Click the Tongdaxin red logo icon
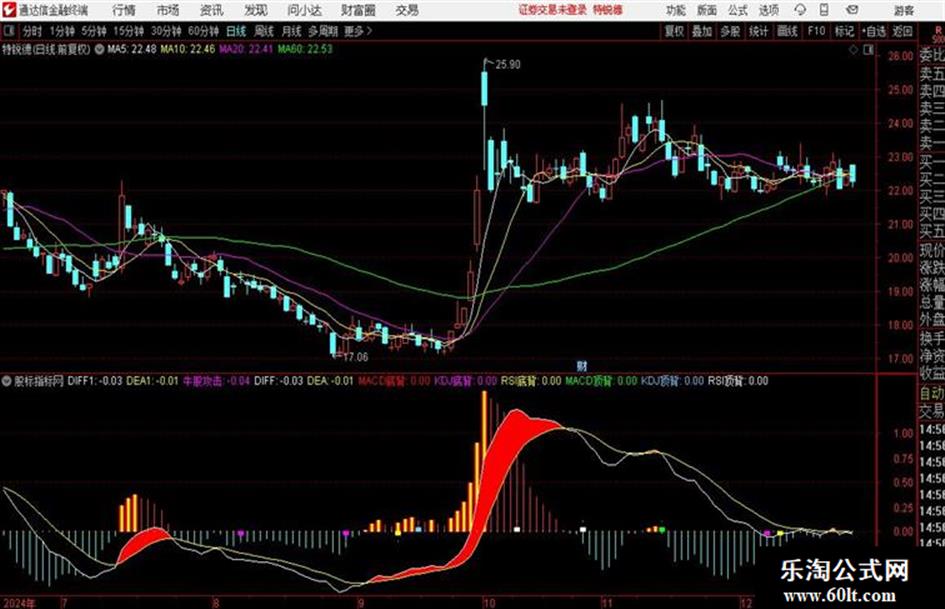The height and width of the screenshot is (609, 945). point(9,10)
